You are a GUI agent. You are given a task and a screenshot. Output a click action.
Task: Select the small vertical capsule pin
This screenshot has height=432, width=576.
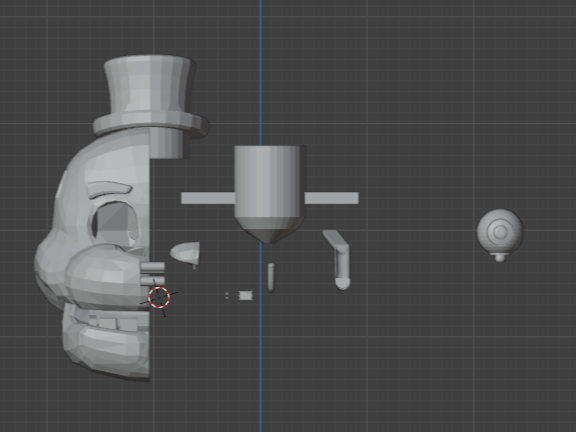tap(271, 277)
